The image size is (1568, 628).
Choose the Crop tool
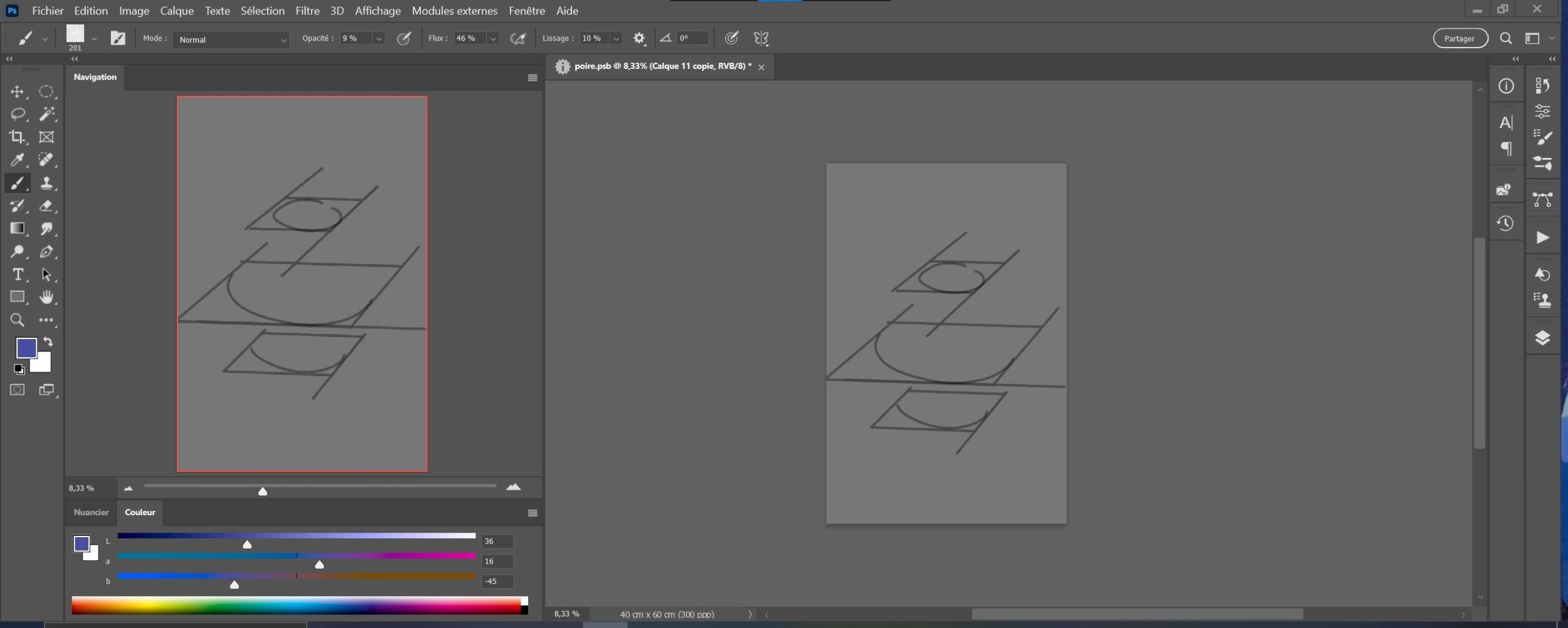(17, 137)
